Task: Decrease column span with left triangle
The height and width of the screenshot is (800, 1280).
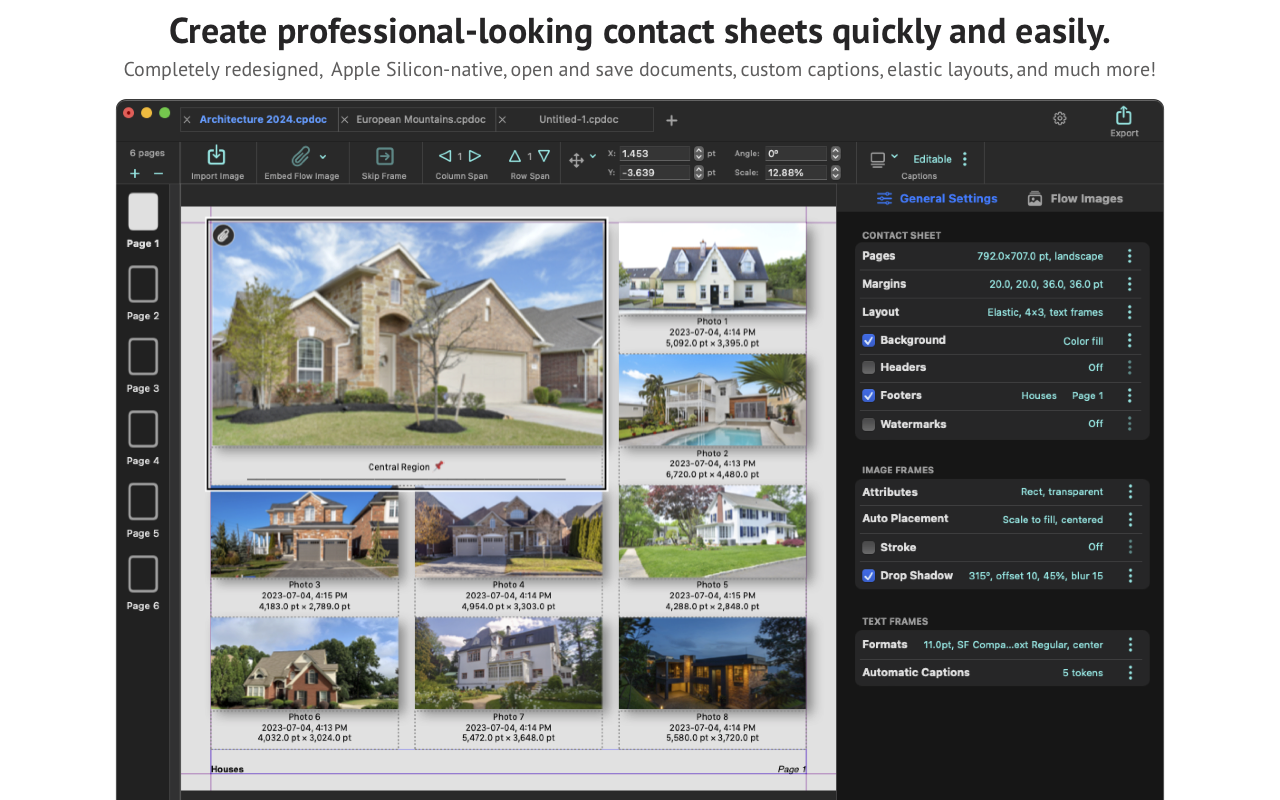Action: (x=446, y=156)
